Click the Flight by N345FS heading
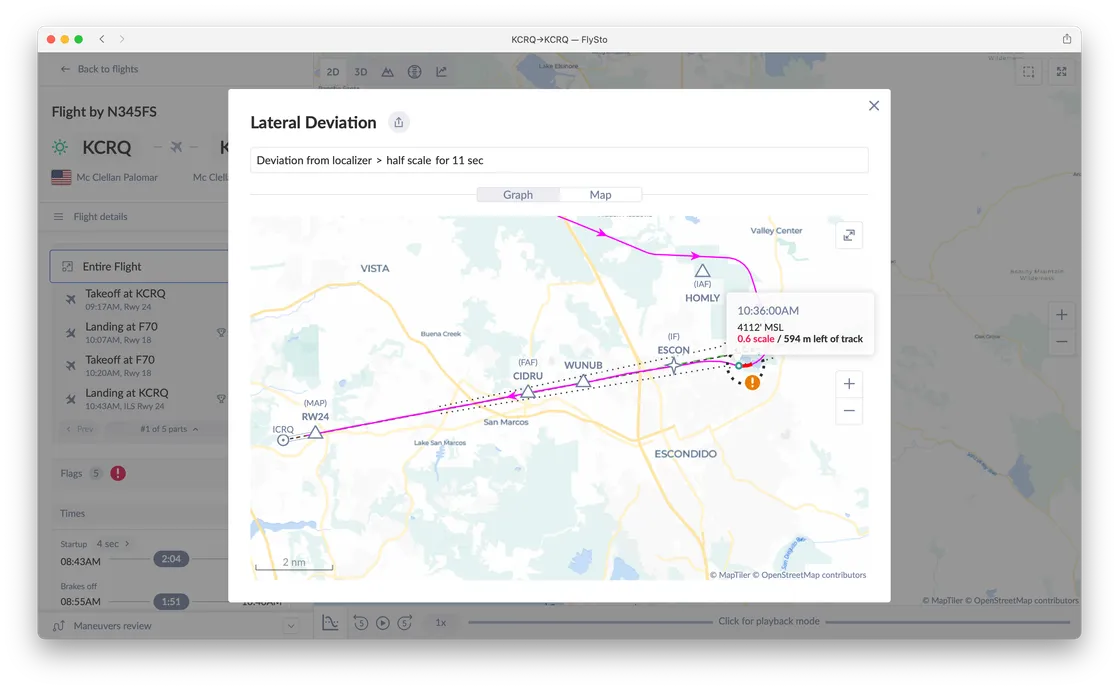 tap(104, 111)
